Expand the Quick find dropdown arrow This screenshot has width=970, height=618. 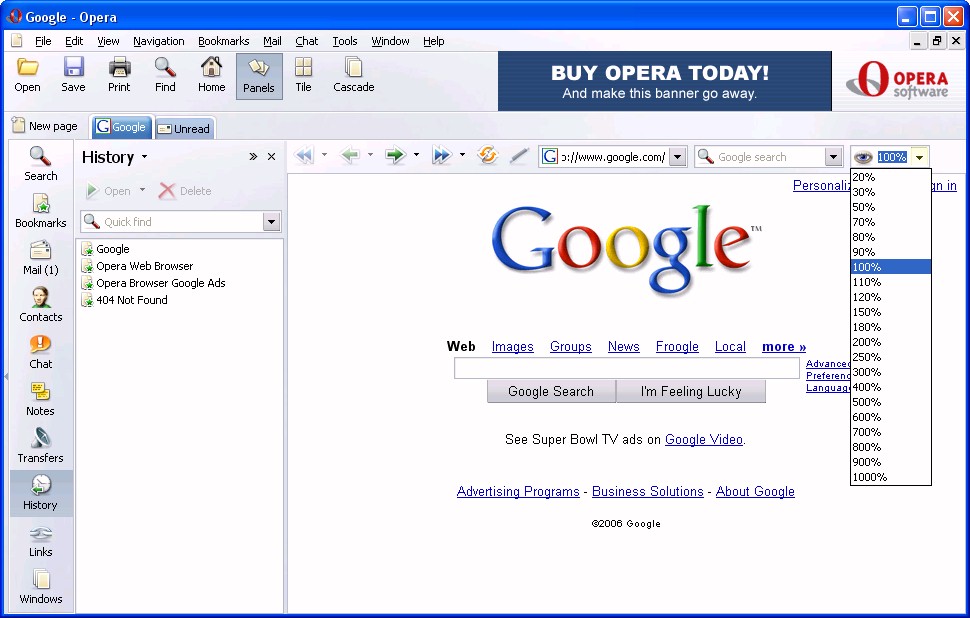point(271,222)
